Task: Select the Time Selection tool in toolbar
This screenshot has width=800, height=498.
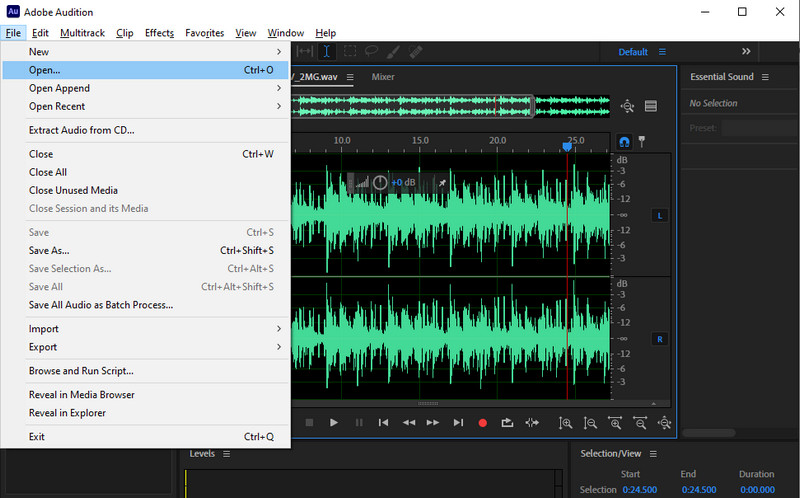Action: click(x=326, y=51)
